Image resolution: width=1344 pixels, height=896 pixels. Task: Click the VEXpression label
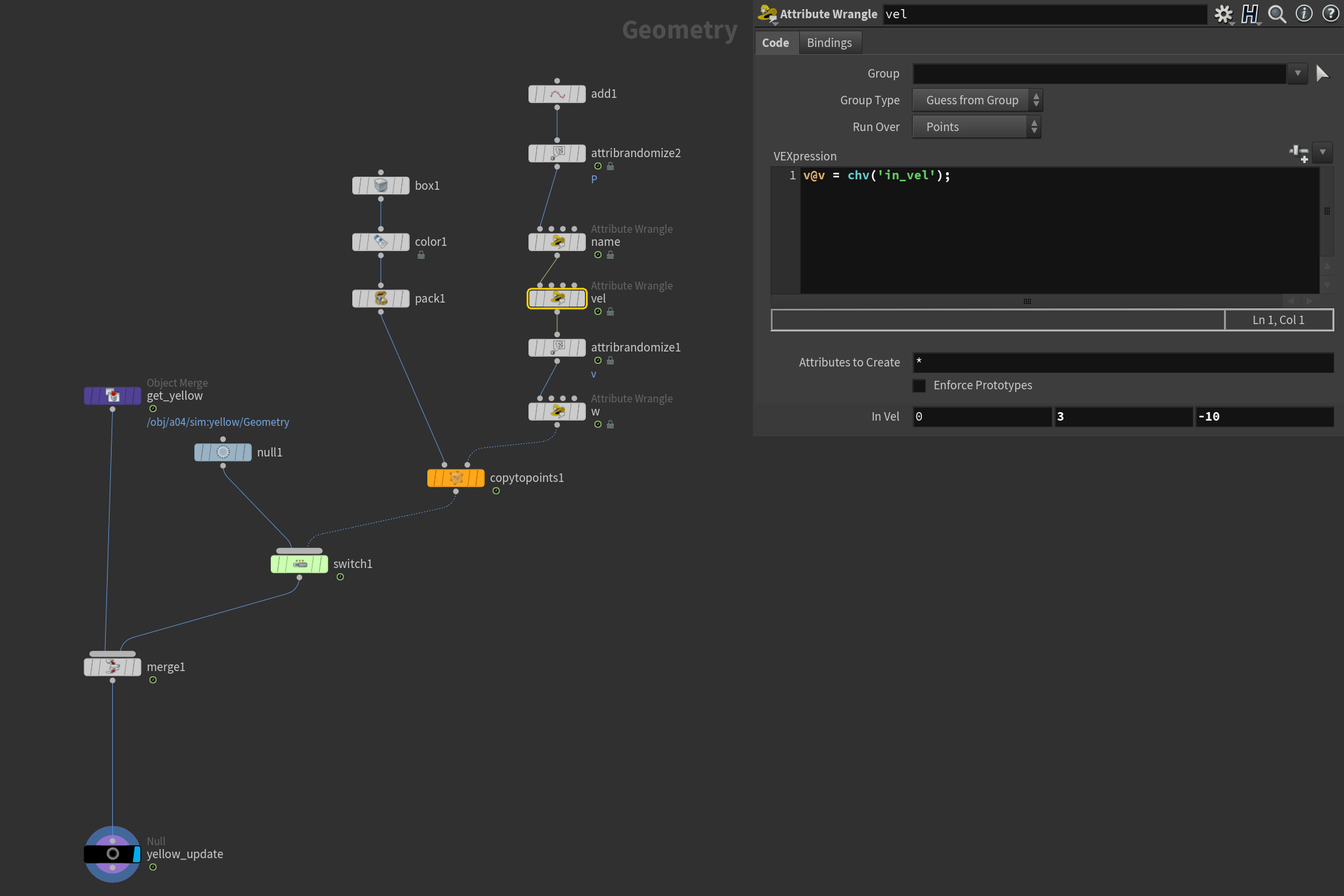pos(805,157)
